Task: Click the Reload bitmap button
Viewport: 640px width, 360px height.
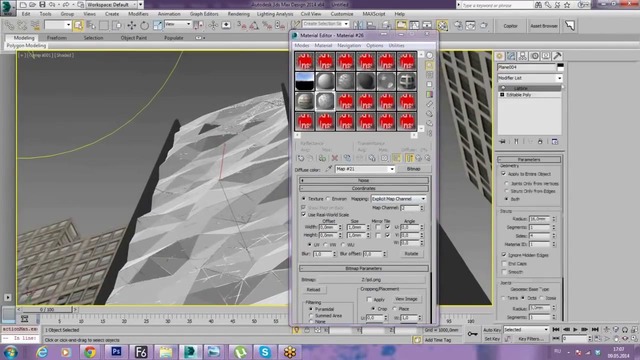Action: click(313, 290)
